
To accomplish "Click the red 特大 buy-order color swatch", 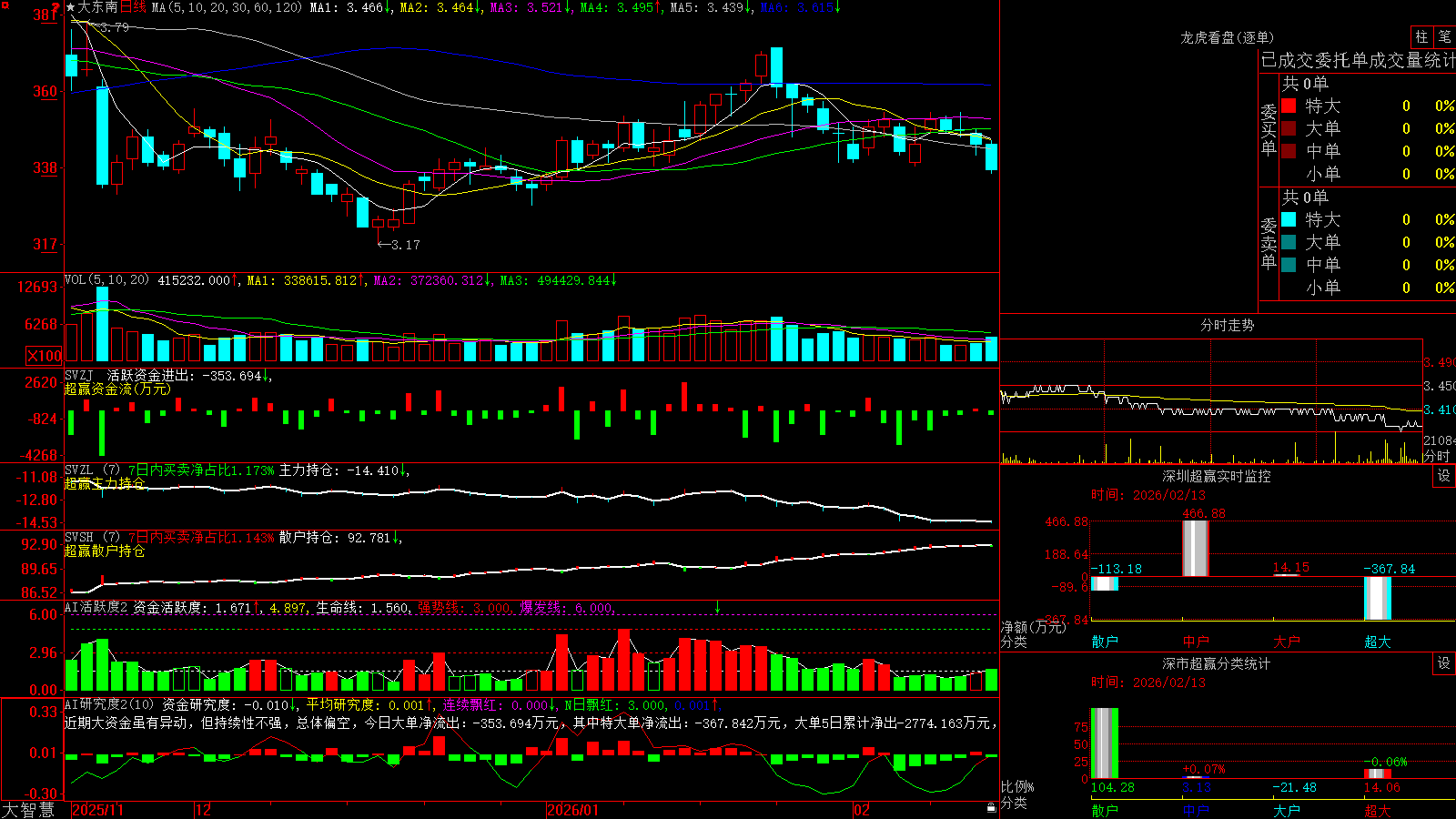I will point(1289,106).
